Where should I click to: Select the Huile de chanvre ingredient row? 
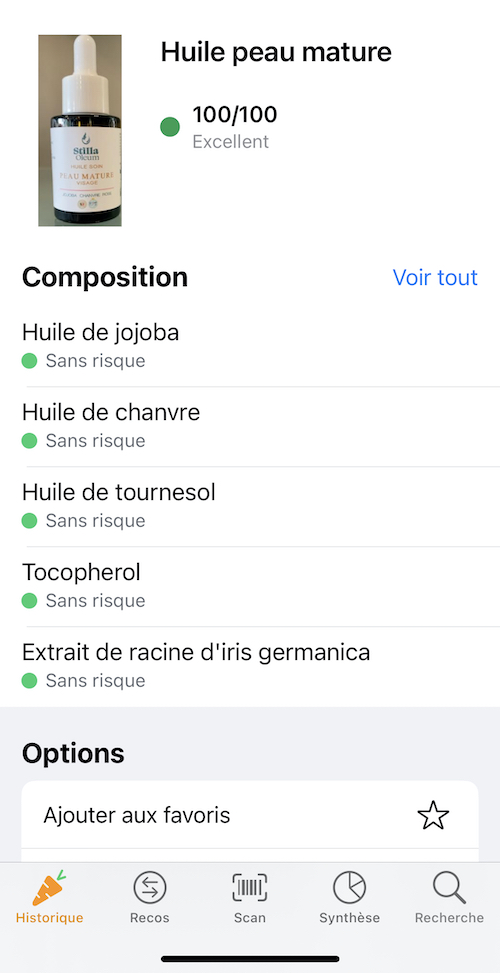(250, 426)
